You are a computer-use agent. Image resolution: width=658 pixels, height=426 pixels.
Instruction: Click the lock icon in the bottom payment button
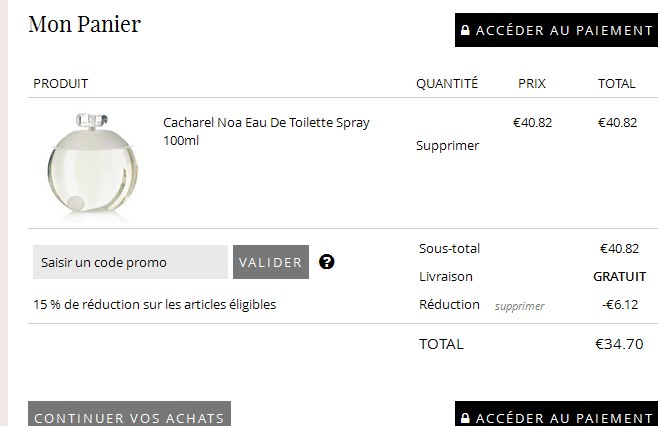click(465, 418)
